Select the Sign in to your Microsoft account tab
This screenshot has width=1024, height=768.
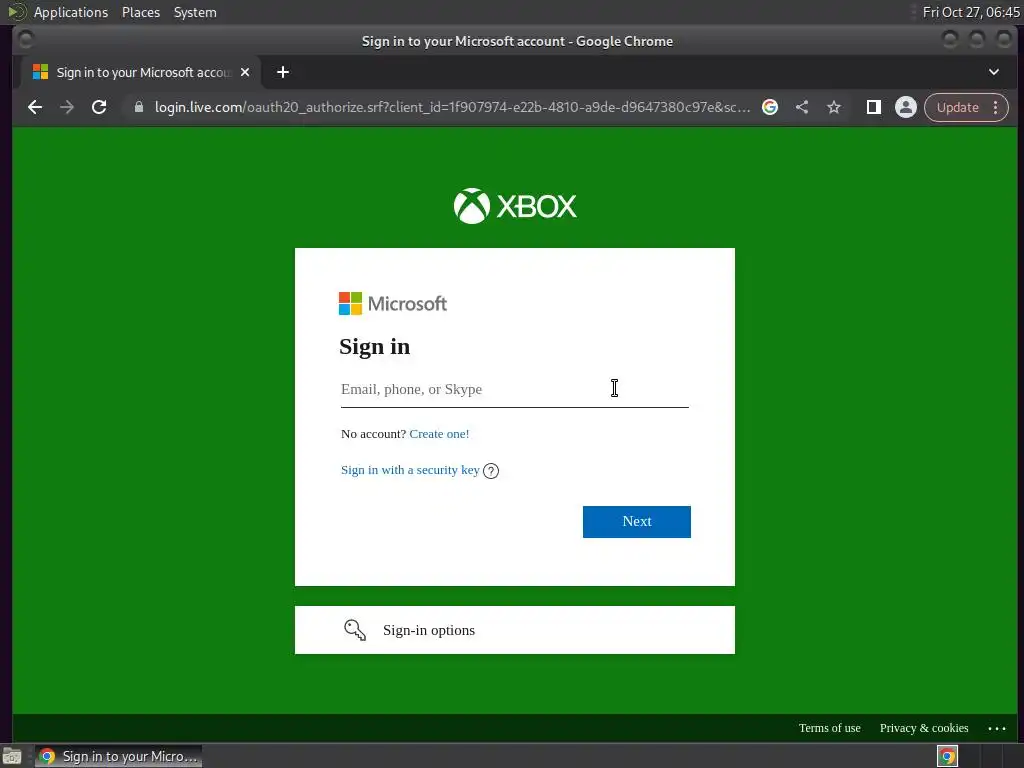pos(142,72)
